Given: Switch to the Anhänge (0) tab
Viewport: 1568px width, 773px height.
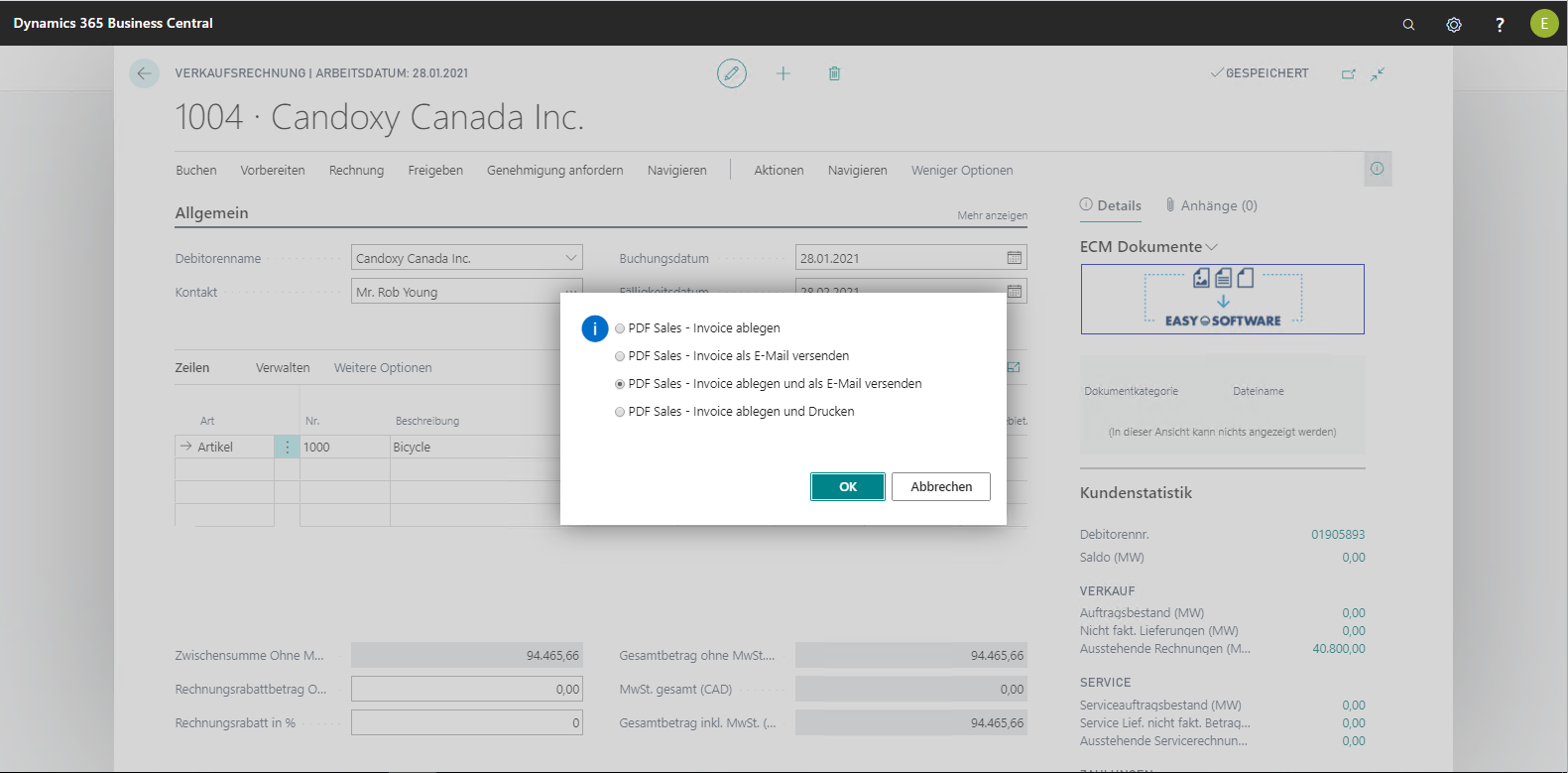Looking at the screenshot, I should pyautogui.click(x=1211, y=205).
